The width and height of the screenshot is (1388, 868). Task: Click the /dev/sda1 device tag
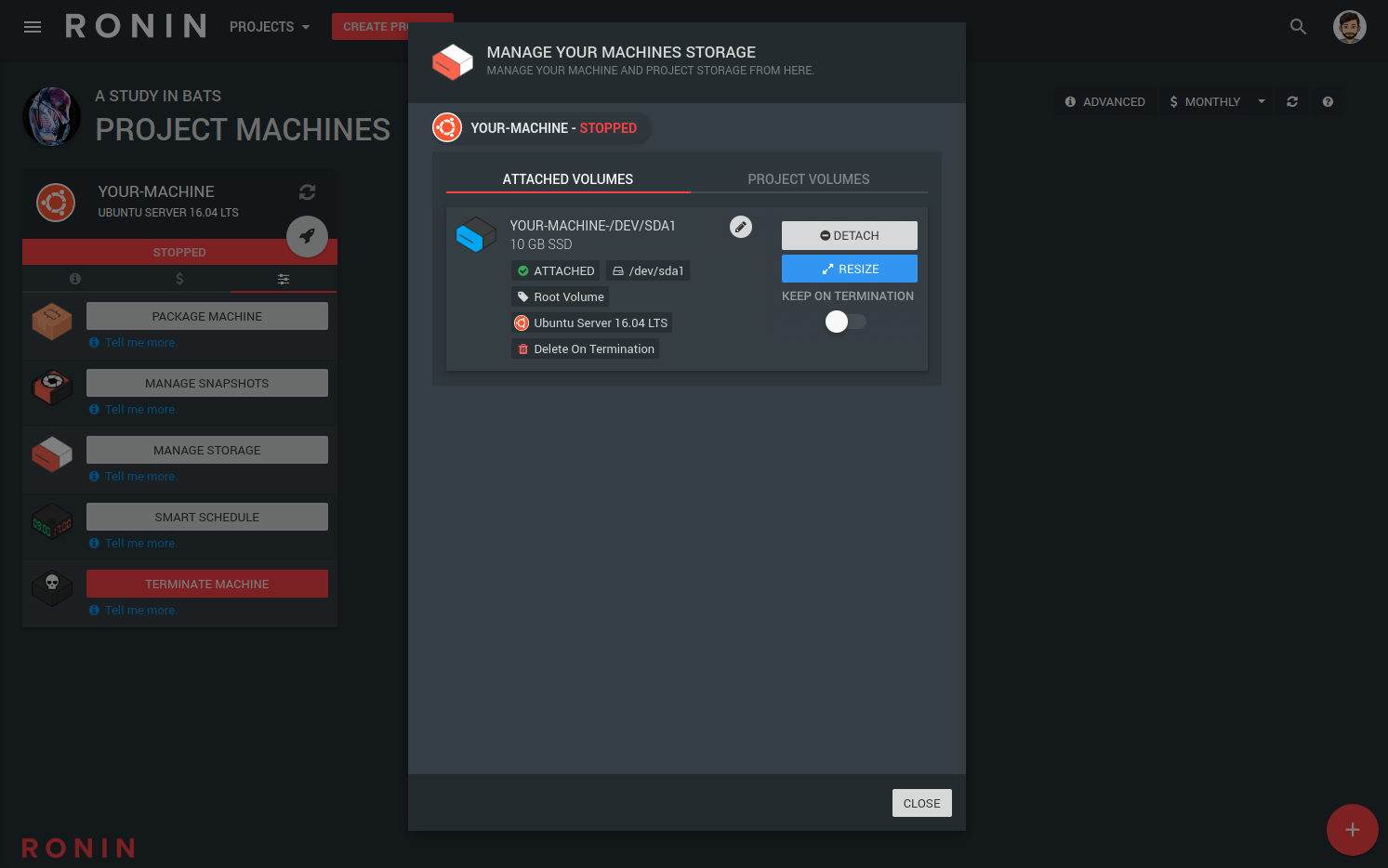click(648, 270)
